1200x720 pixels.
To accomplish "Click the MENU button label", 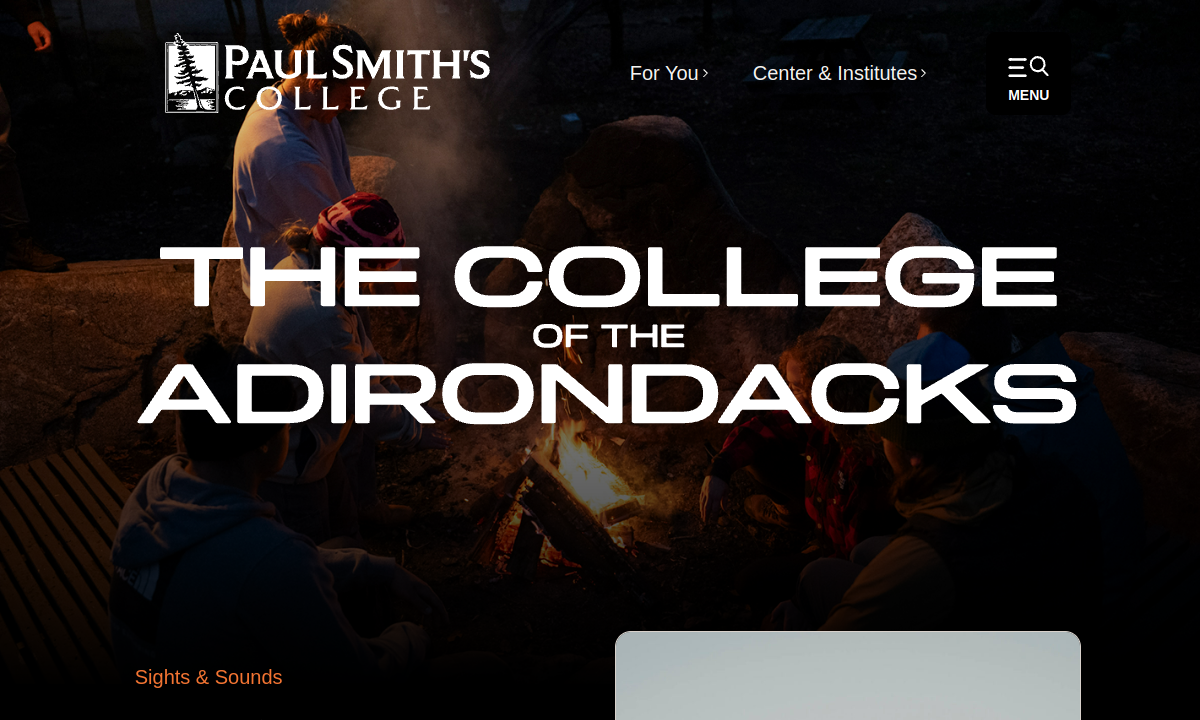I will (1028, 95).
